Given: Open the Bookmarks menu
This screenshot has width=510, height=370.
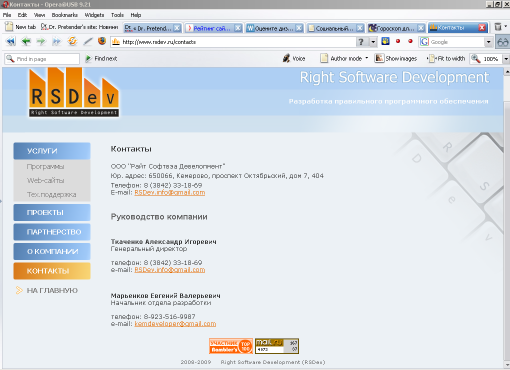Looking at the screenshot, I should point(65,15).
